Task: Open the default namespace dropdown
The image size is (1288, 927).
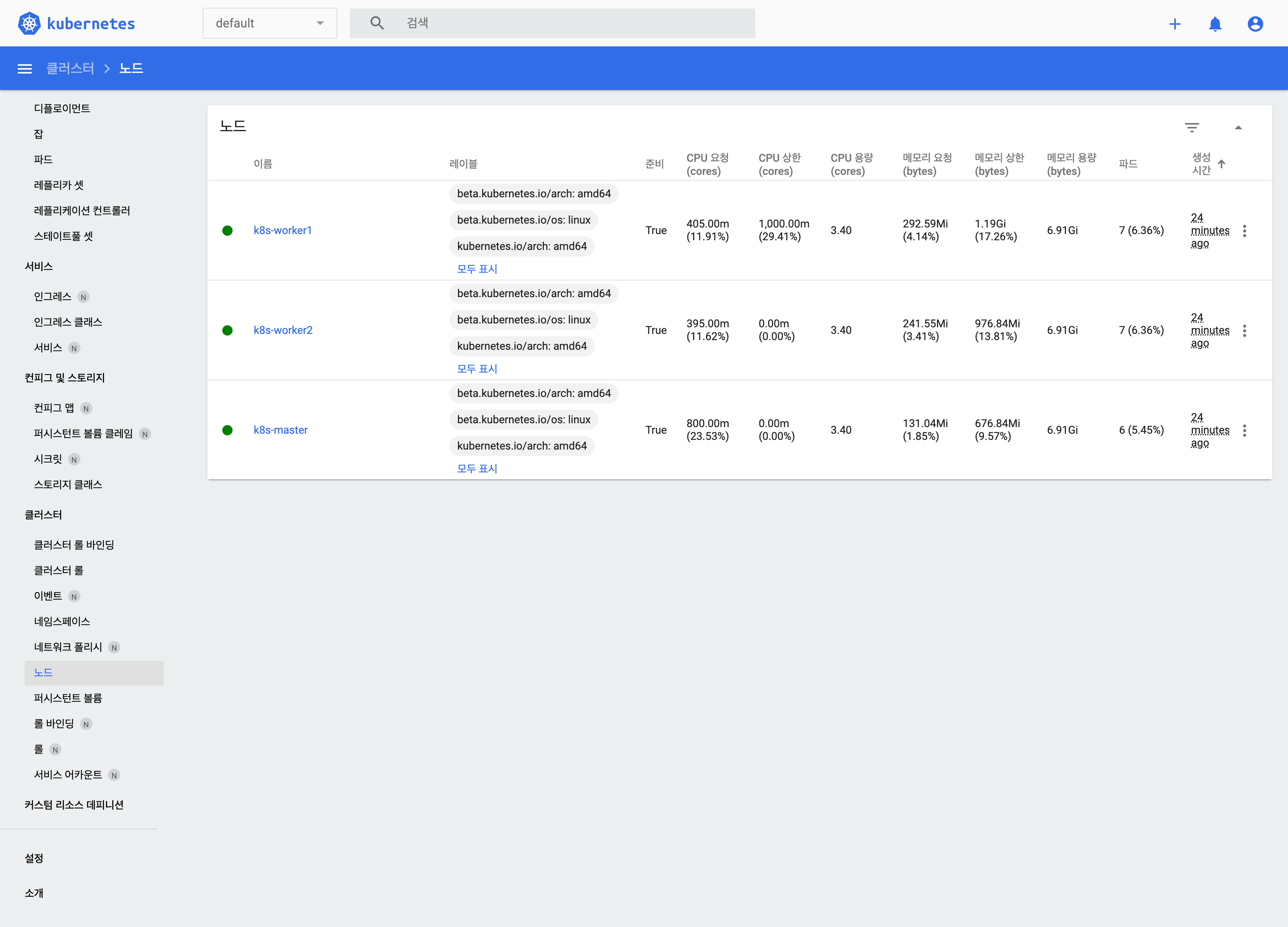Action: [x=270, y=23]
